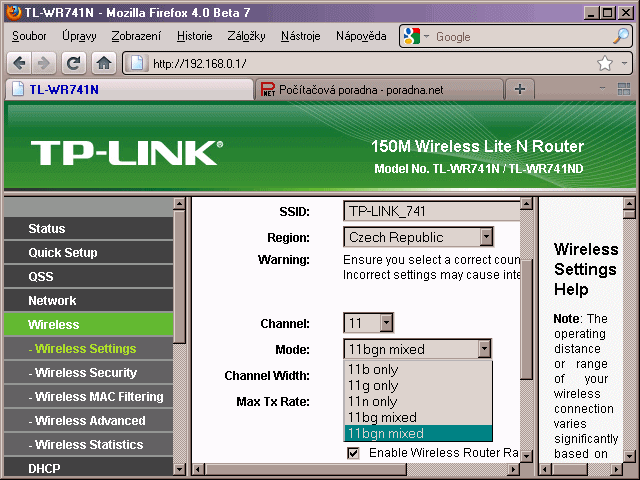Image resolution: width=640 pixels, height=480 pixels.
Task: Open Wireless MAC Filtering submenu item
Action: (x=89, y=397)
